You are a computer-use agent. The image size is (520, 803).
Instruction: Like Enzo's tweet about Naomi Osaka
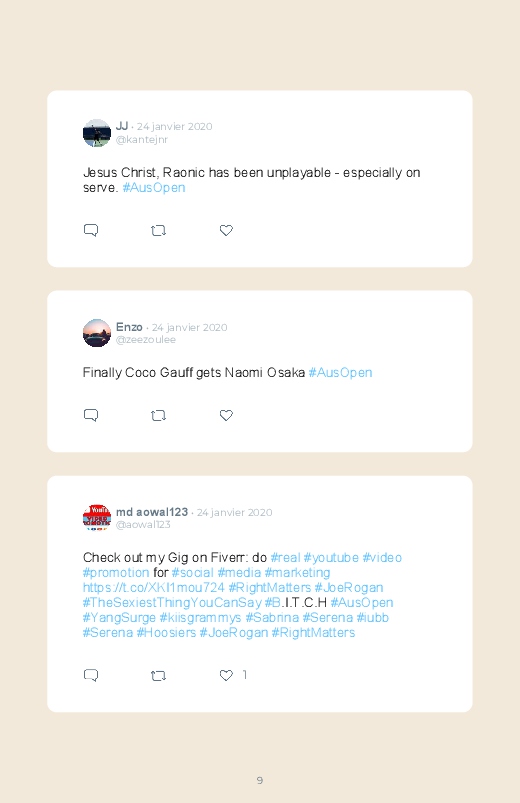click(x=226, y=415)
